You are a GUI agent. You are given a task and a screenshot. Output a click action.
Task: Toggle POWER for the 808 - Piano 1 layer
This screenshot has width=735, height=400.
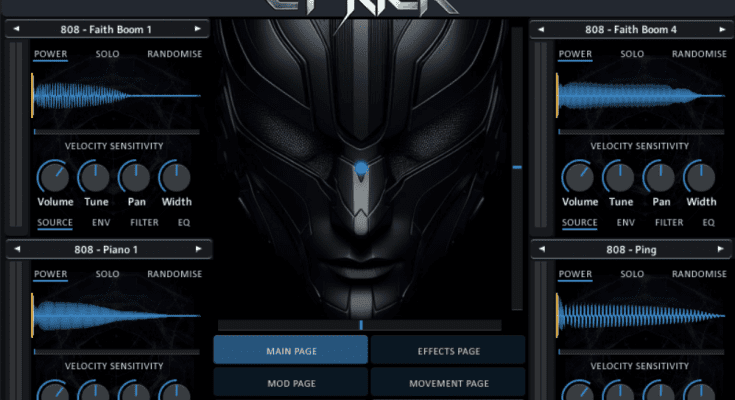click(49, 274)
